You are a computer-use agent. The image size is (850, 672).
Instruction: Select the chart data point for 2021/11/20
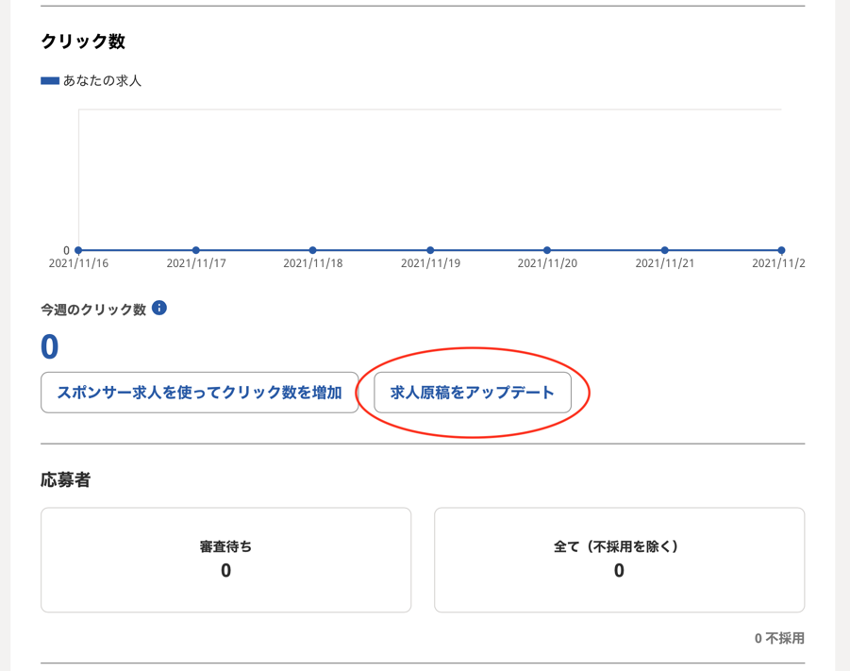click(547, 250)
